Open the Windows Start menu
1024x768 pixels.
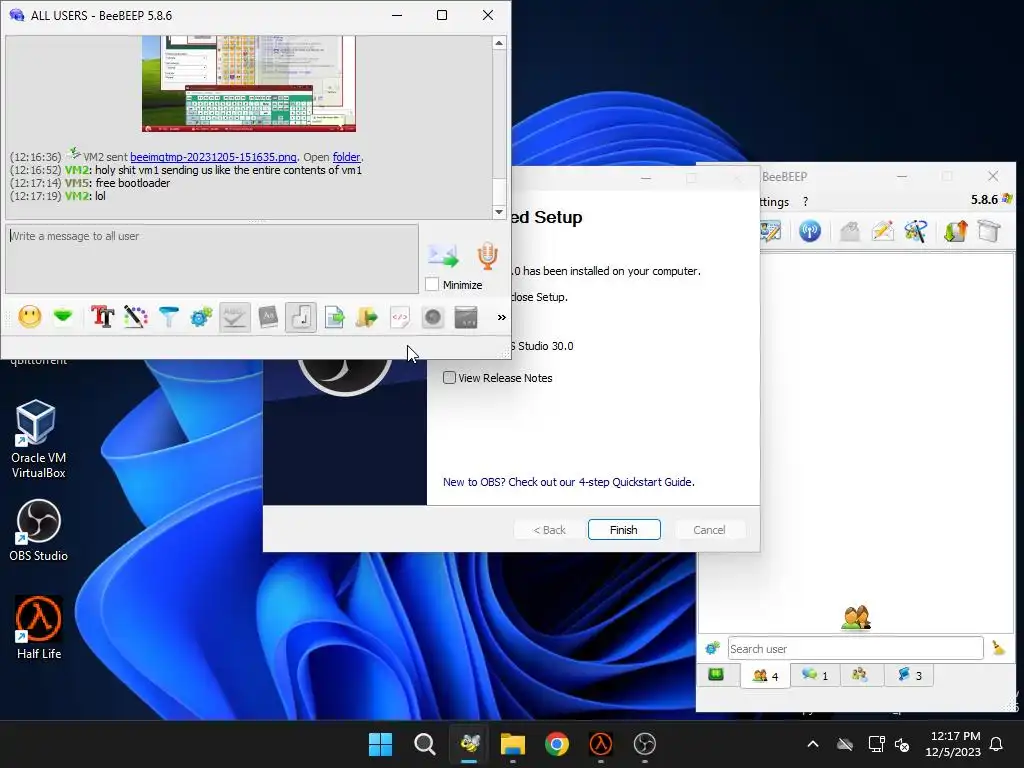click(381, 744)
